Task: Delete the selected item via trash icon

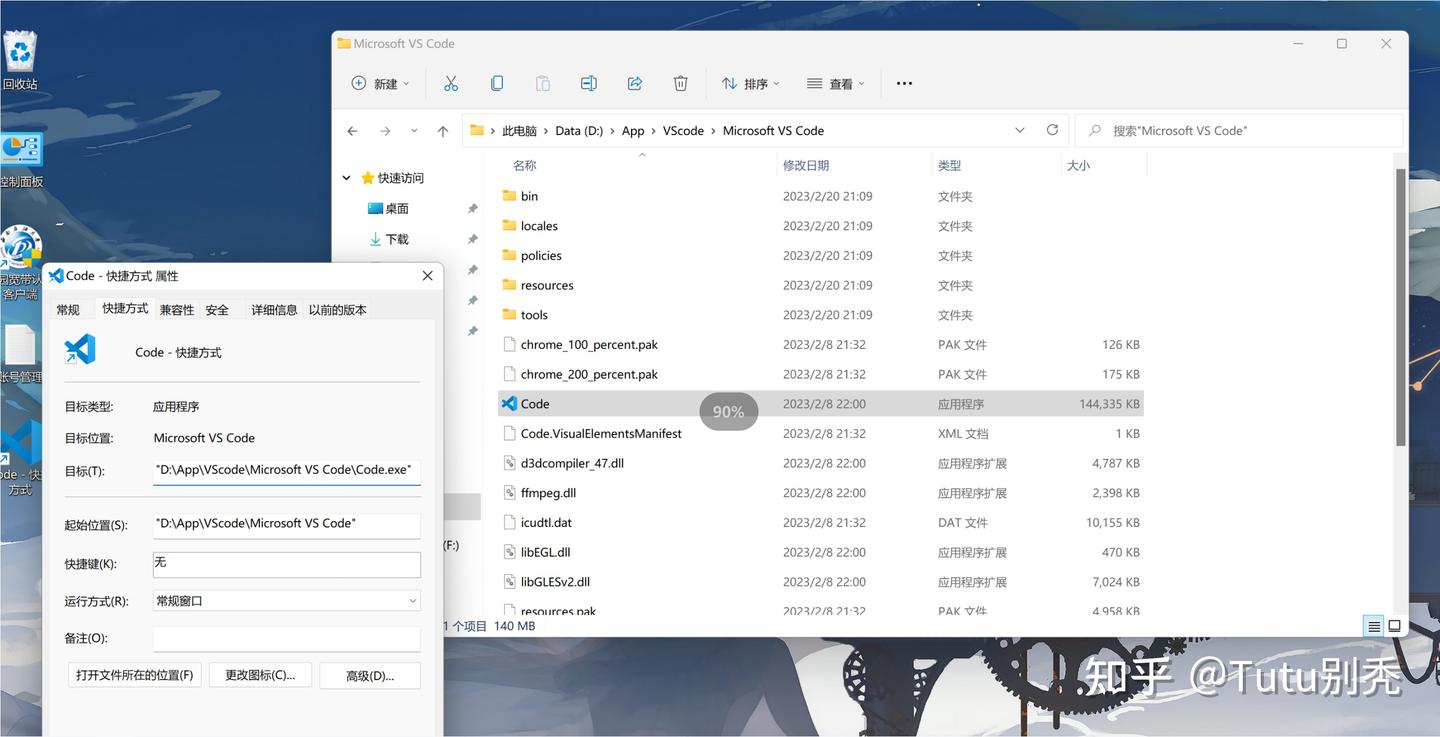Action: pyautogui.click(x=681, y=83)
